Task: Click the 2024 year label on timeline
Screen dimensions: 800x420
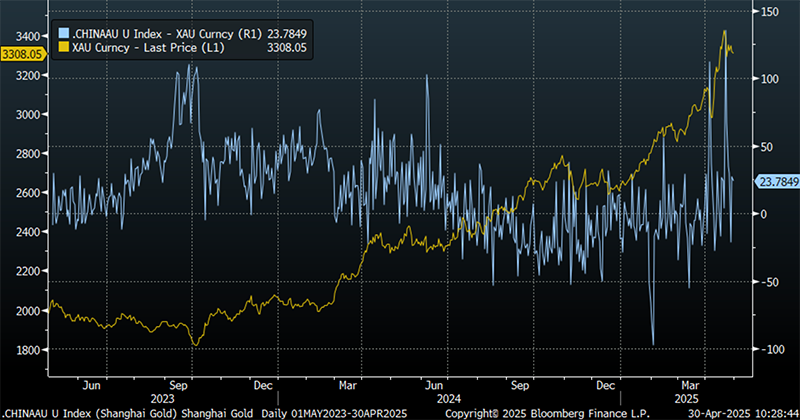Action: click(x=448, y=399)
